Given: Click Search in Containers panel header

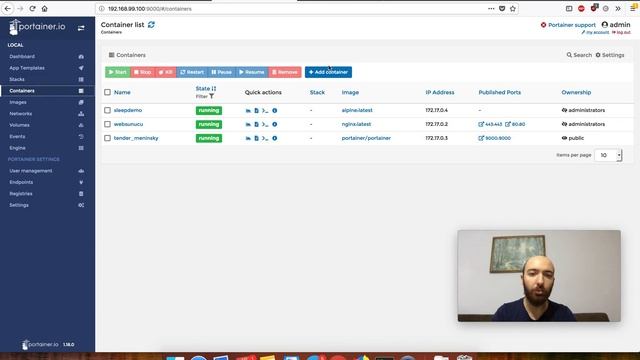Looking at the screenshot, I should coord(579,55).
